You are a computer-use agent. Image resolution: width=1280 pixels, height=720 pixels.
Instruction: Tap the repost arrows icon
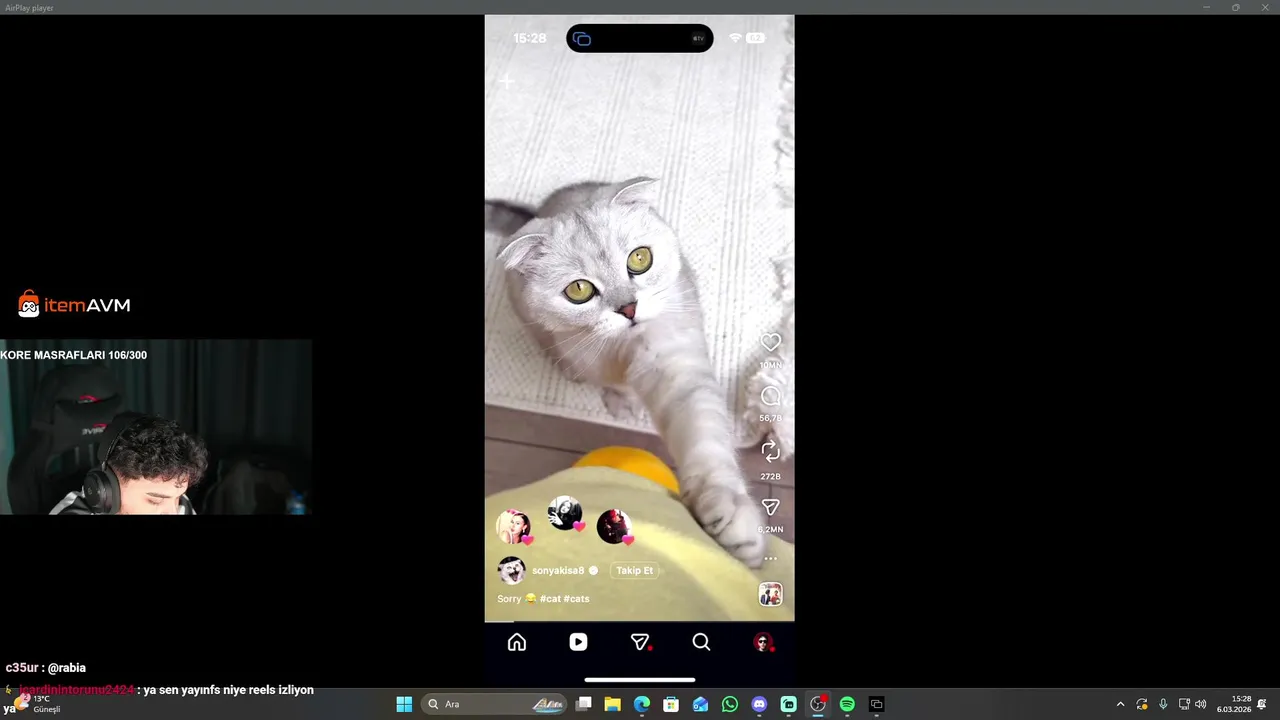[x=770, y=451]
